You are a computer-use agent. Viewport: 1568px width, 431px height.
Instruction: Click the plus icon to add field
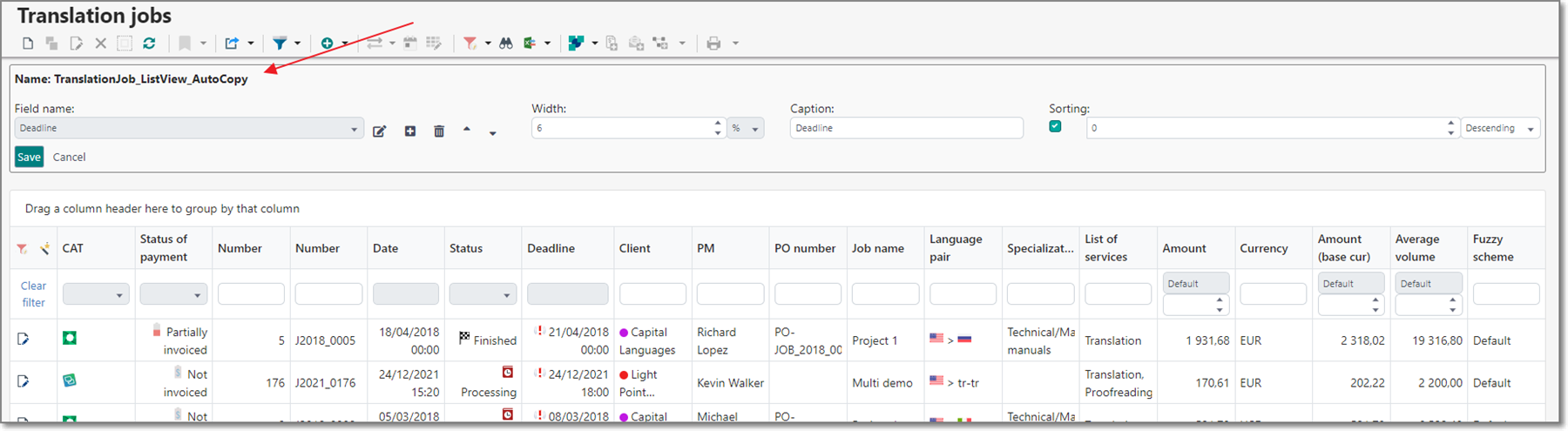[x=409, y=131]
